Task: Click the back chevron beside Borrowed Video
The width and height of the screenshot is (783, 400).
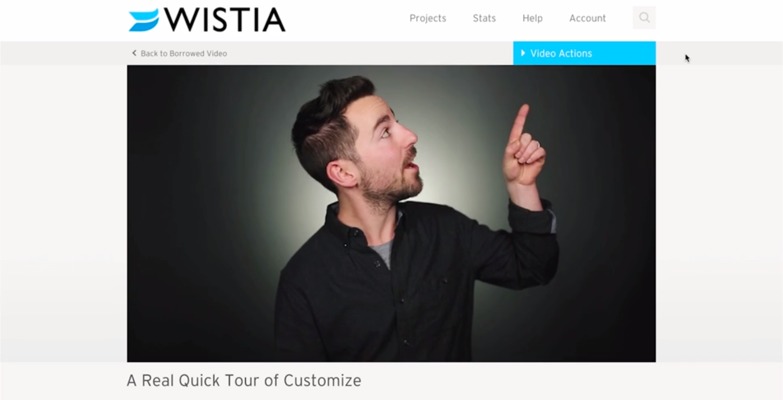Action: tap(134, 53)
